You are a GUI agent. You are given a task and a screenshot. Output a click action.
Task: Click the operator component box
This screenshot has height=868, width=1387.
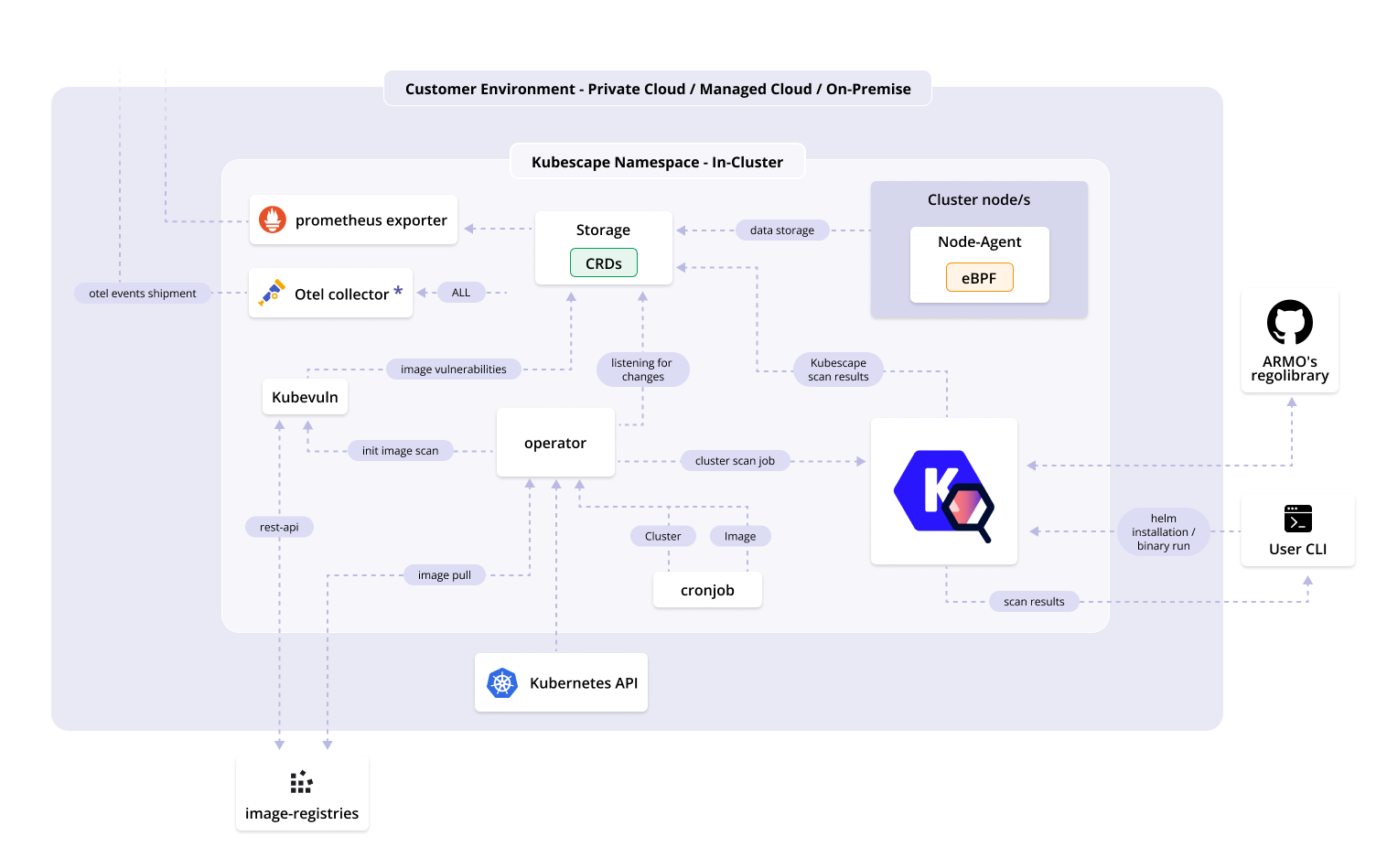tap(555, 443)
